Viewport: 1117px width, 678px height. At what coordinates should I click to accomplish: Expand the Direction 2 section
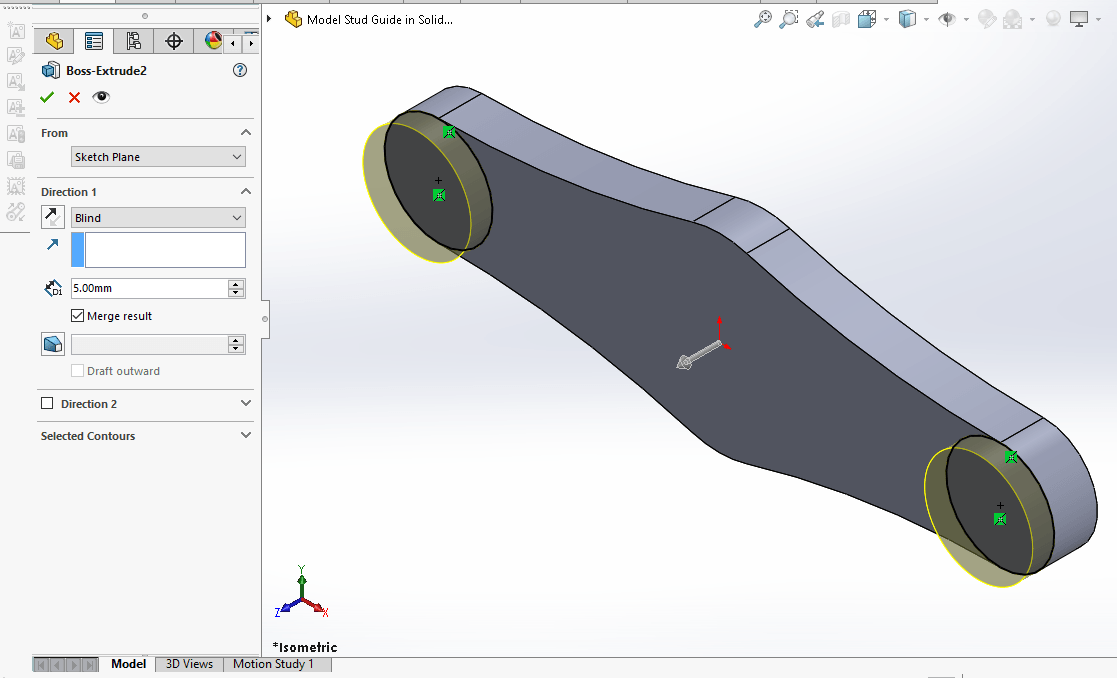coord(246,403)
